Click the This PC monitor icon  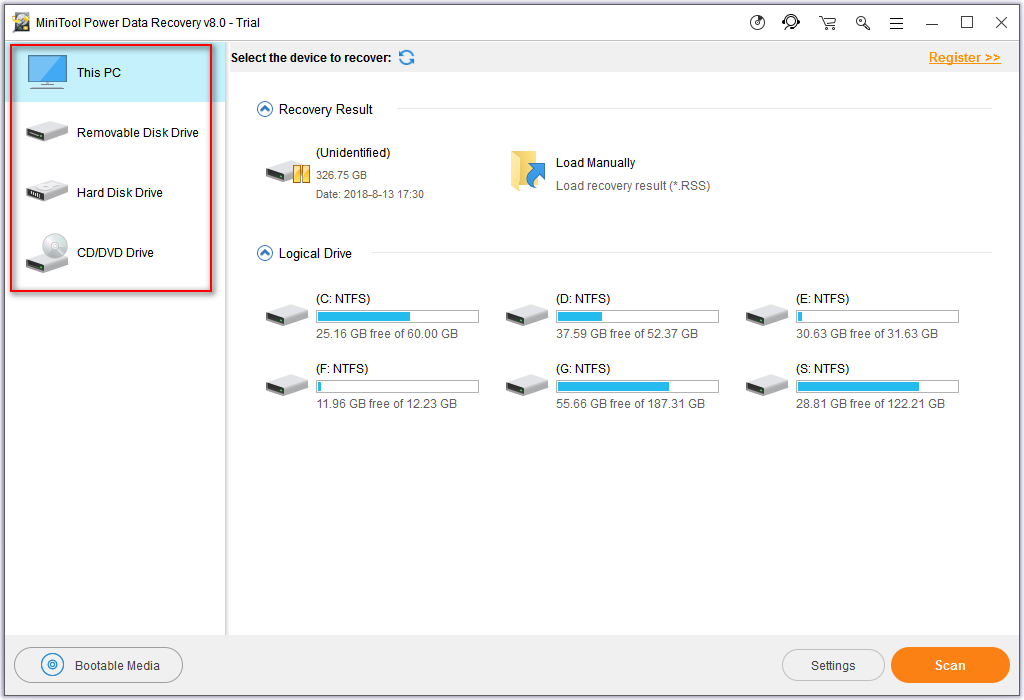[47, 72]
